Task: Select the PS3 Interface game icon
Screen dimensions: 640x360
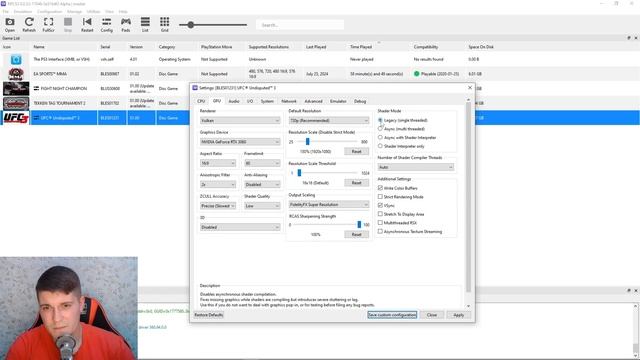Action: coord(16,60)
